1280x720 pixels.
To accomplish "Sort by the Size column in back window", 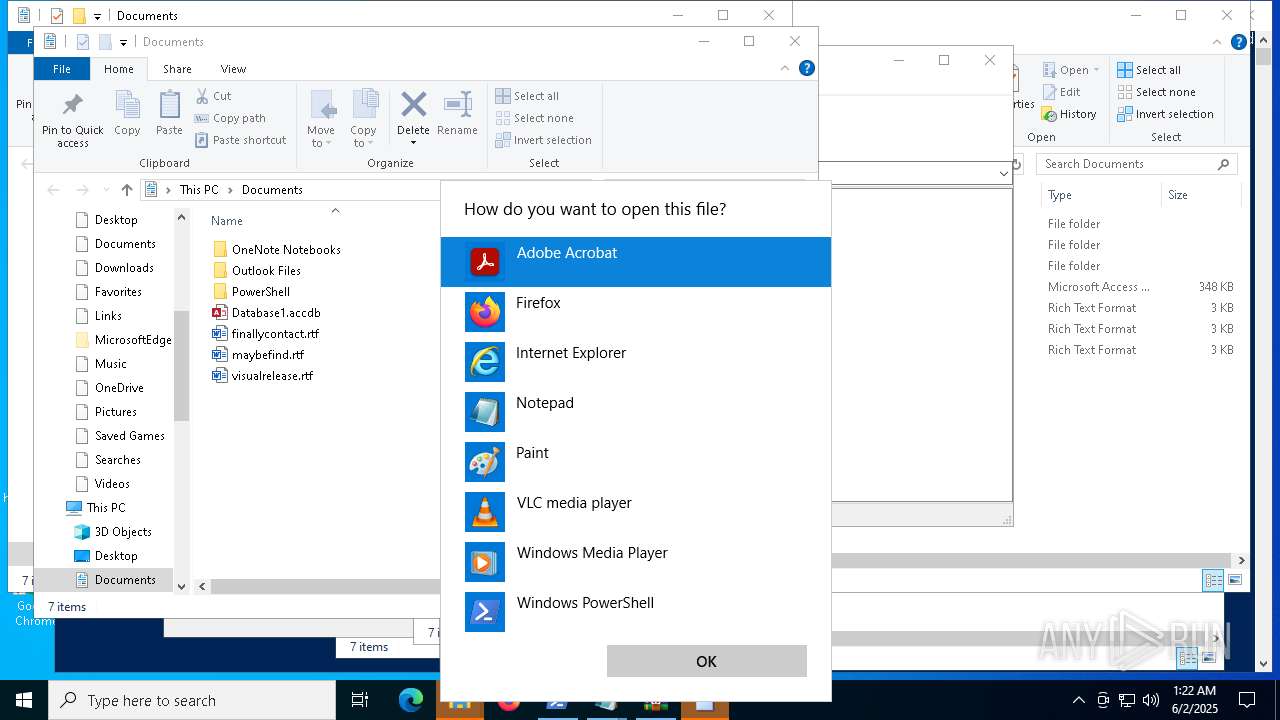I will [1178, 195].
